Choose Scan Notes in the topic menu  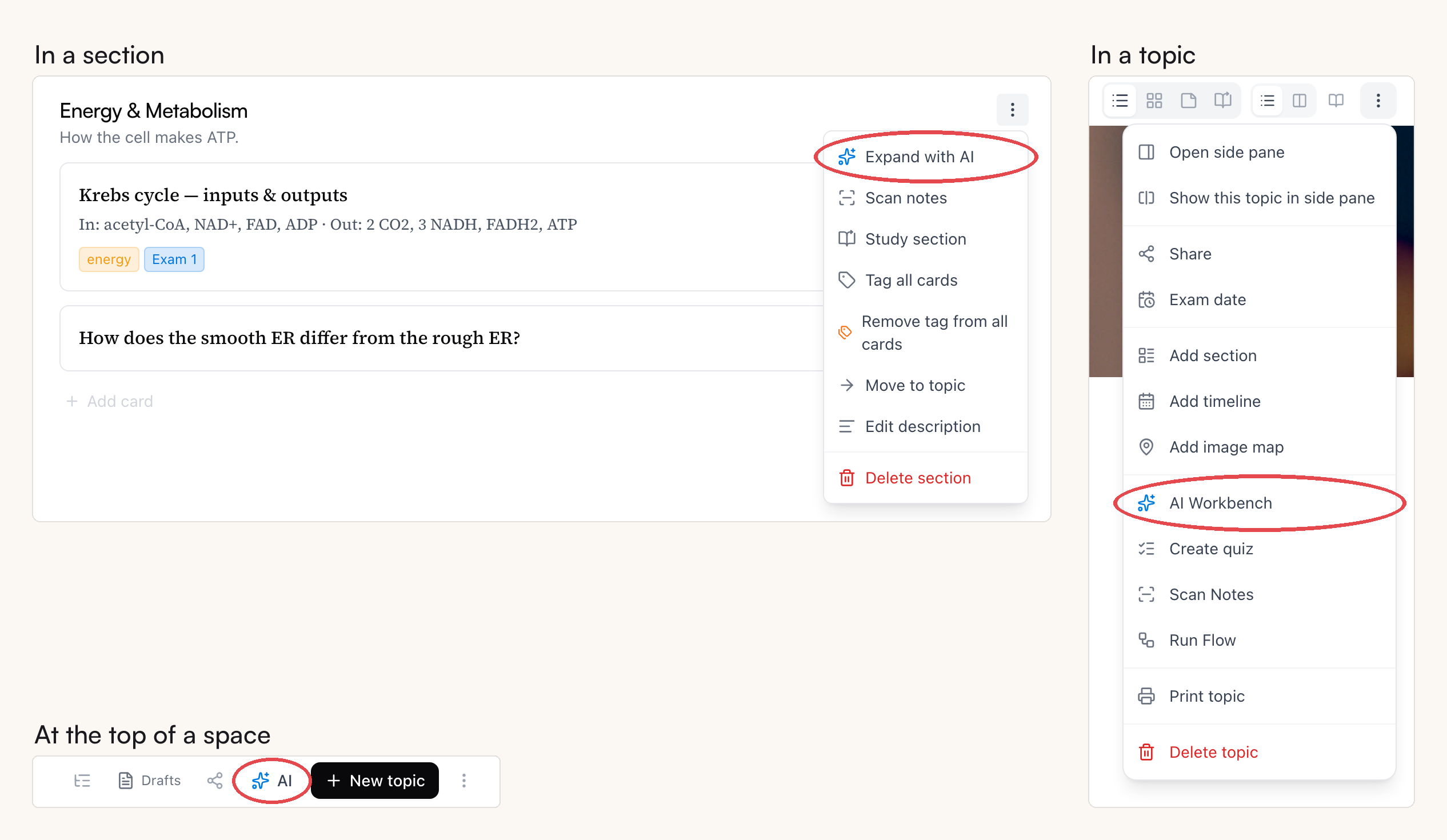coord(1259,594)
